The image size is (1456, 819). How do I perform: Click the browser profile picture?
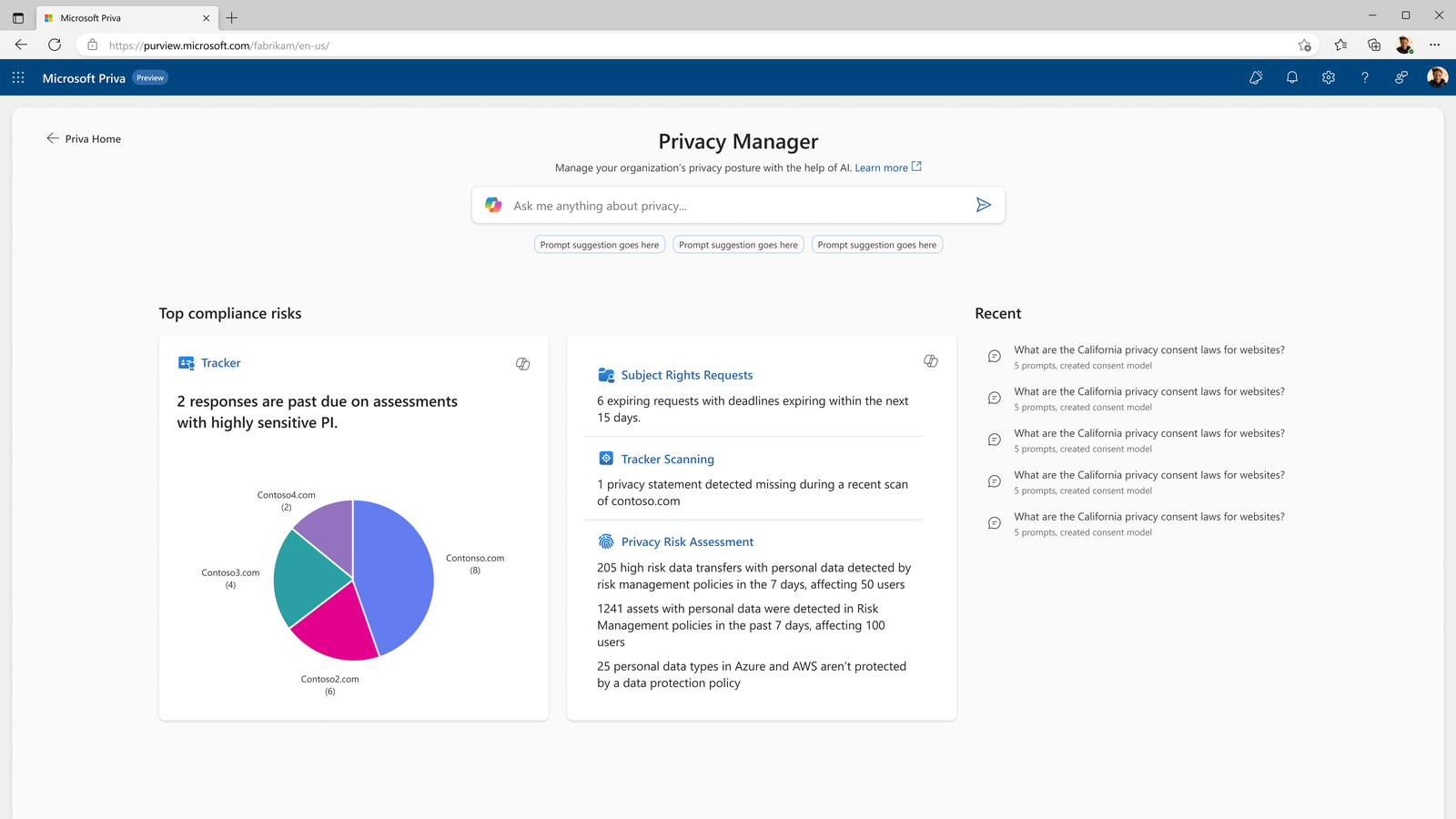pos(1404,45)
